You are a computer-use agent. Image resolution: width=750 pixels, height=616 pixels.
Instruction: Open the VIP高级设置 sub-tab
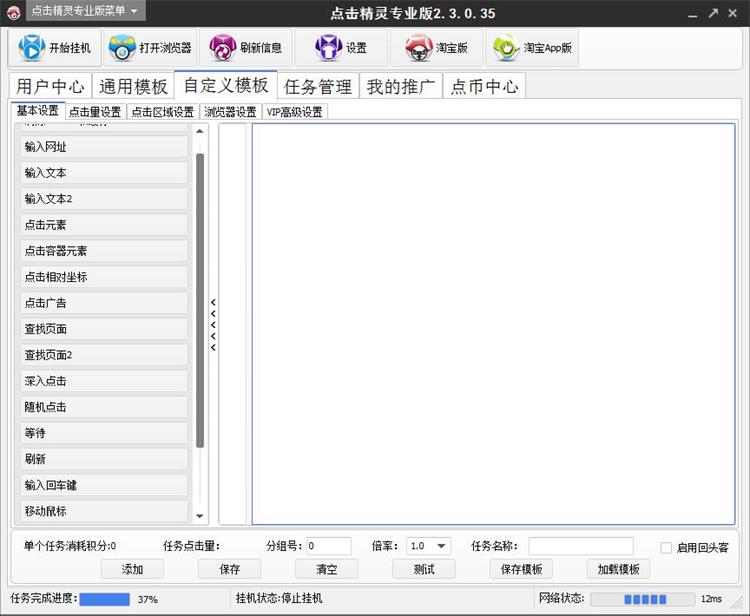pos(294,112)
